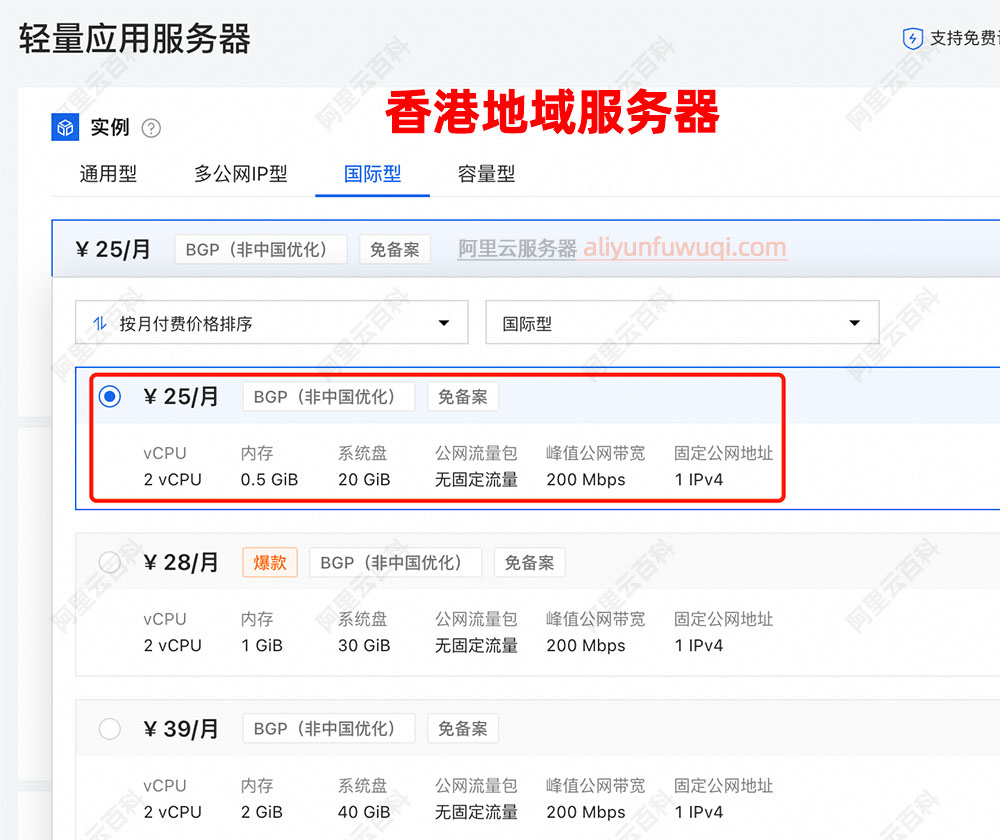This screenshot has height=840, width=1000.
Task: Click 1 IPv4 value in ¥39 plan
Action: tap(699, 812)
